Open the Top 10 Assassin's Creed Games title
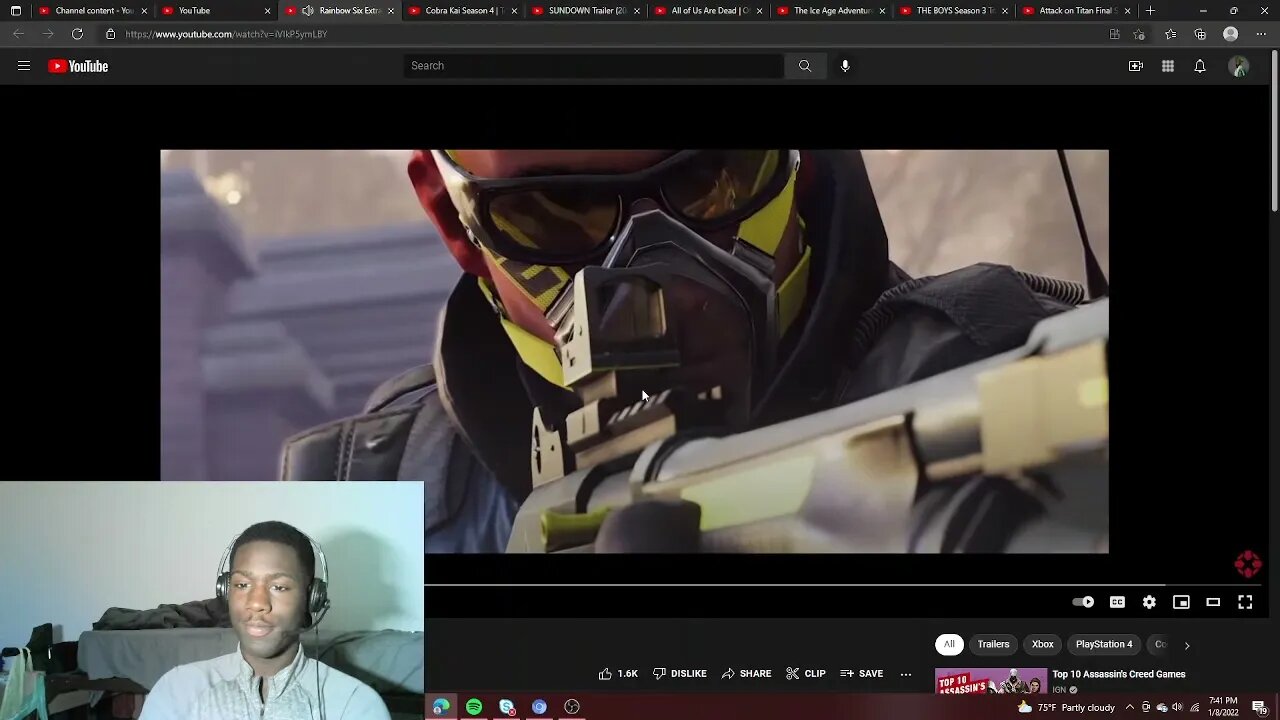Image resolution: width=1280 pixels, height=720 pixels. point(1118,674)
